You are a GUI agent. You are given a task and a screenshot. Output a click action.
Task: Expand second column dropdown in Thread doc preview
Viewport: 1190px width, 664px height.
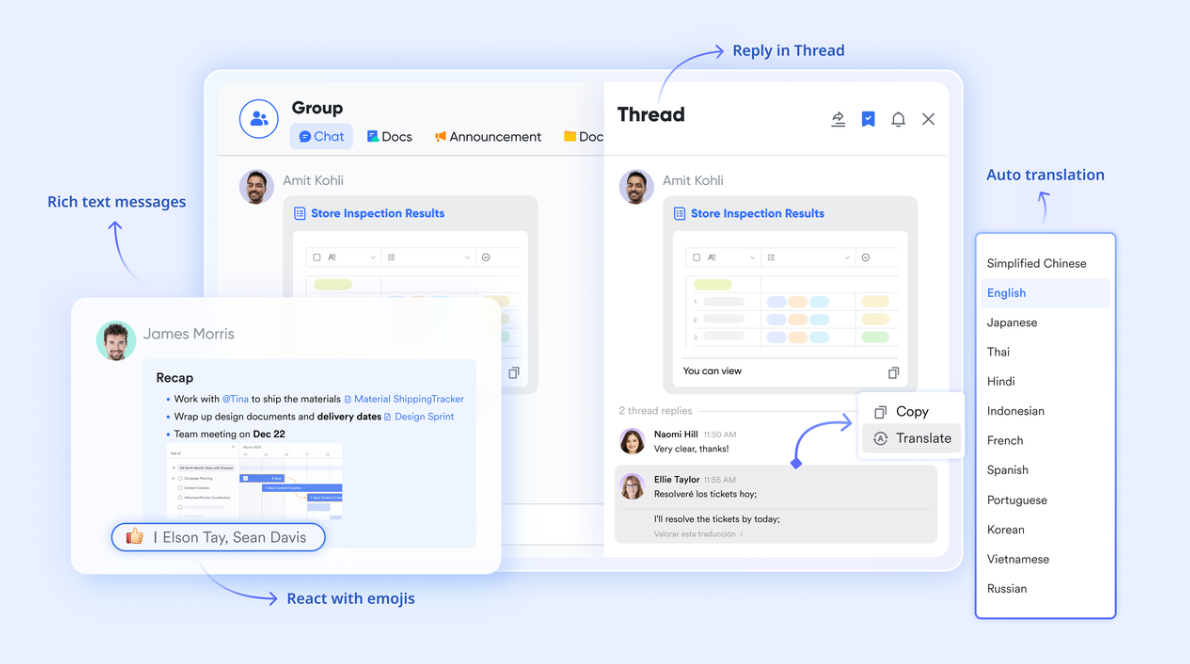click(847, 258)
